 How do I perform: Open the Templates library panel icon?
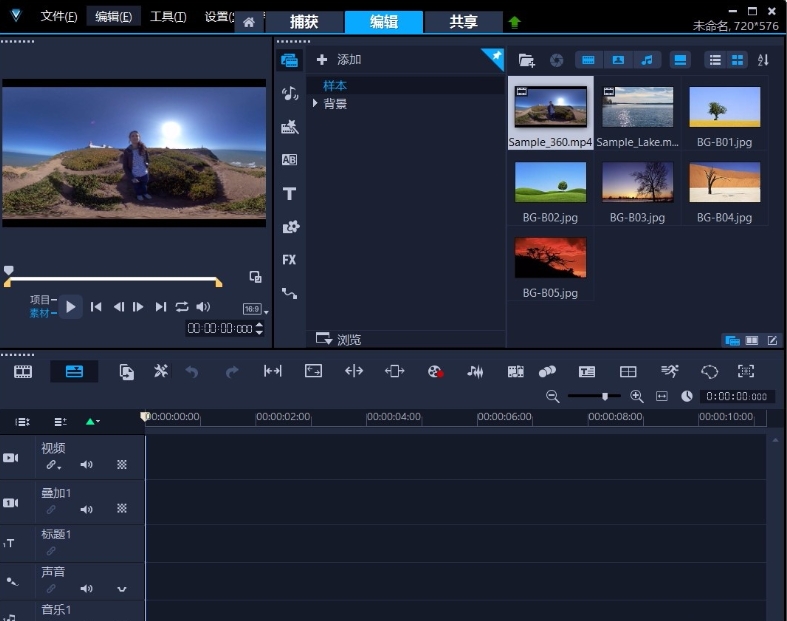point(290,127)
